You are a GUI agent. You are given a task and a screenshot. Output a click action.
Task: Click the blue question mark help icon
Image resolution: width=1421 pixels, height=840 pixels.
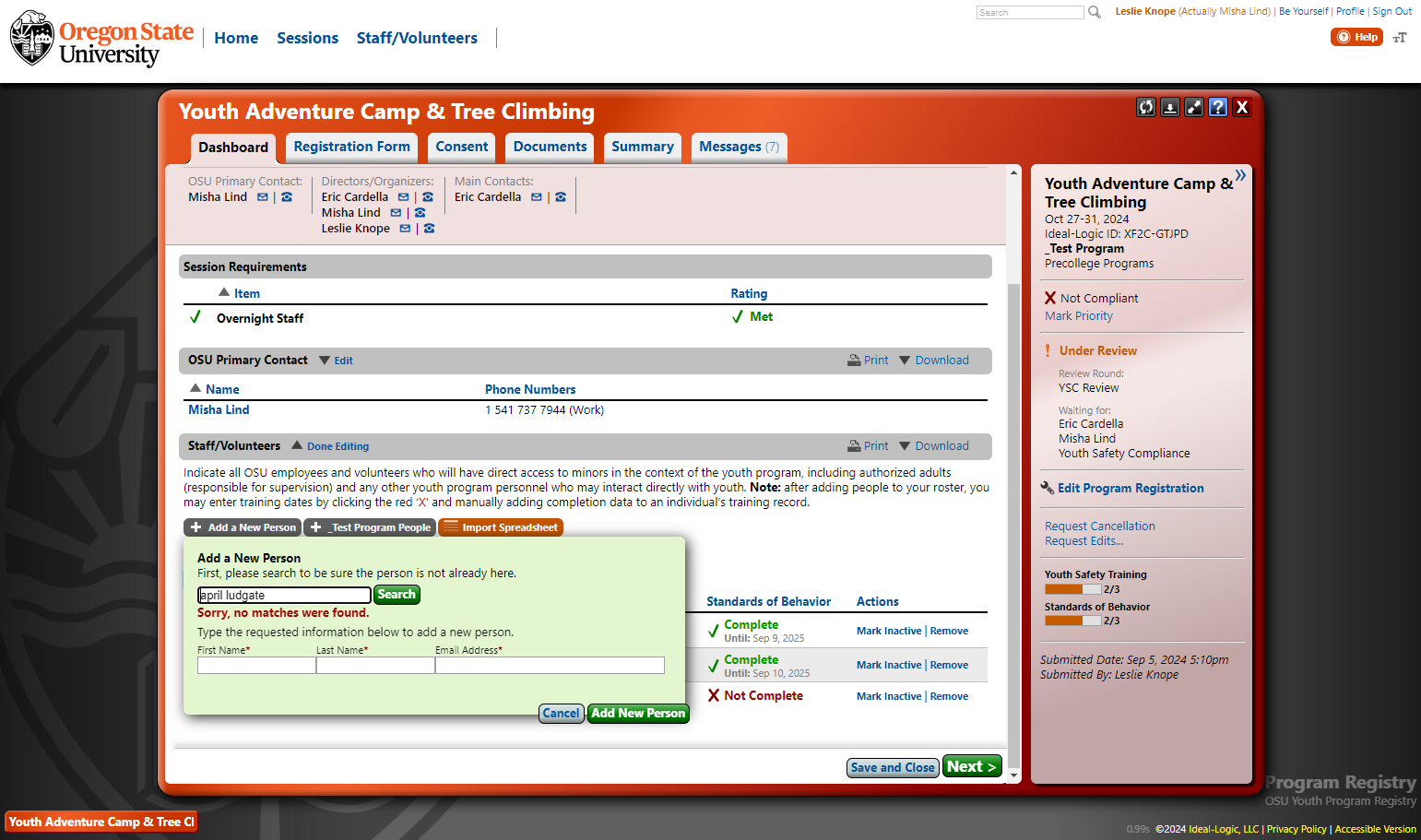point(1218,107)
